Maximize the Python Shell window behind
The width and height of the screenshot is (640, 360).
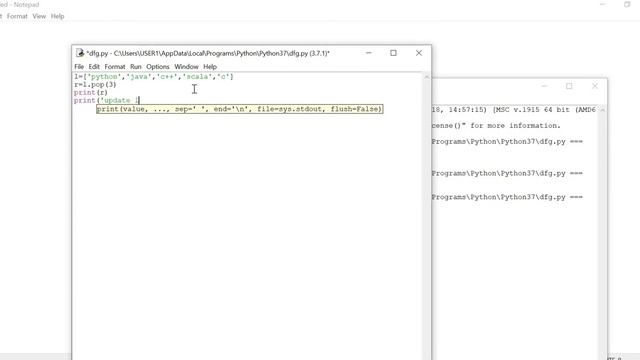coord(569,86)
